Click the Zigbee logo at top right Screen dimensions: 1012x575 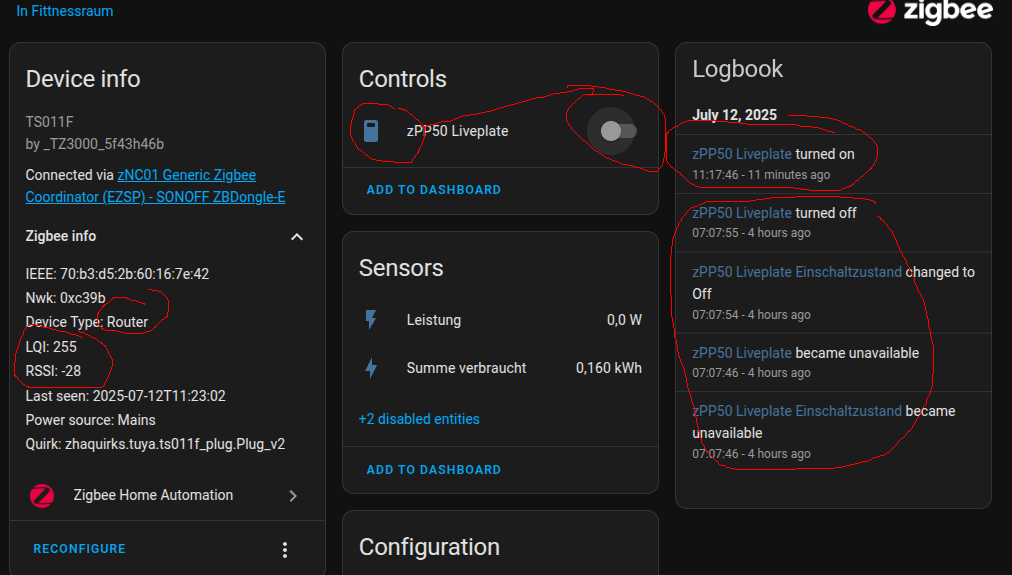tap(930, 11)
